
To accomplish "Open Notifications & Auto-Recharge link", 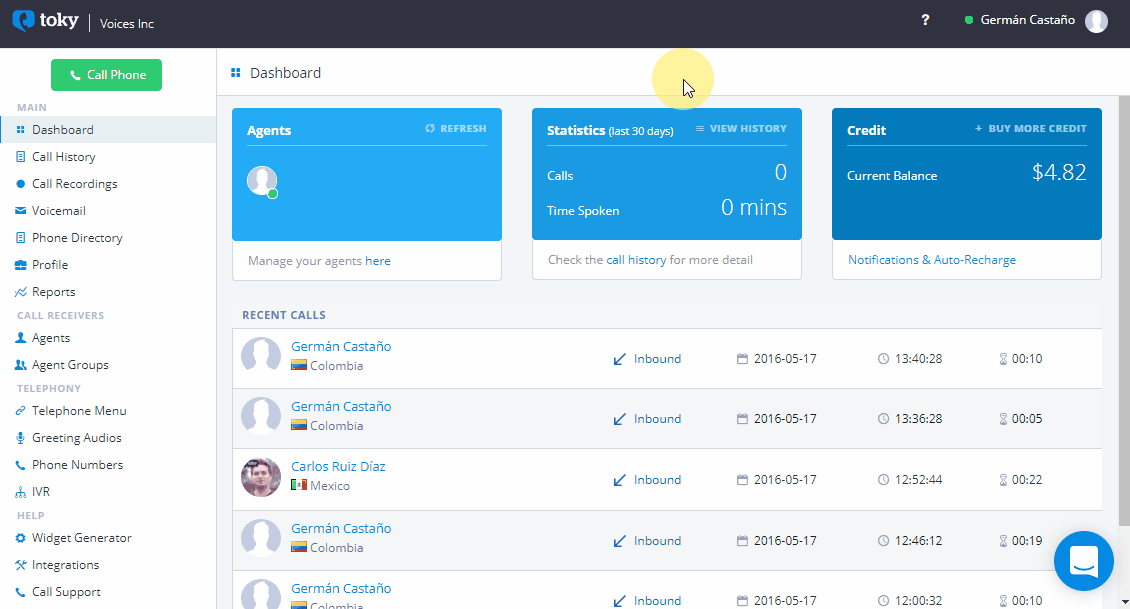I will tap(931, 260).
